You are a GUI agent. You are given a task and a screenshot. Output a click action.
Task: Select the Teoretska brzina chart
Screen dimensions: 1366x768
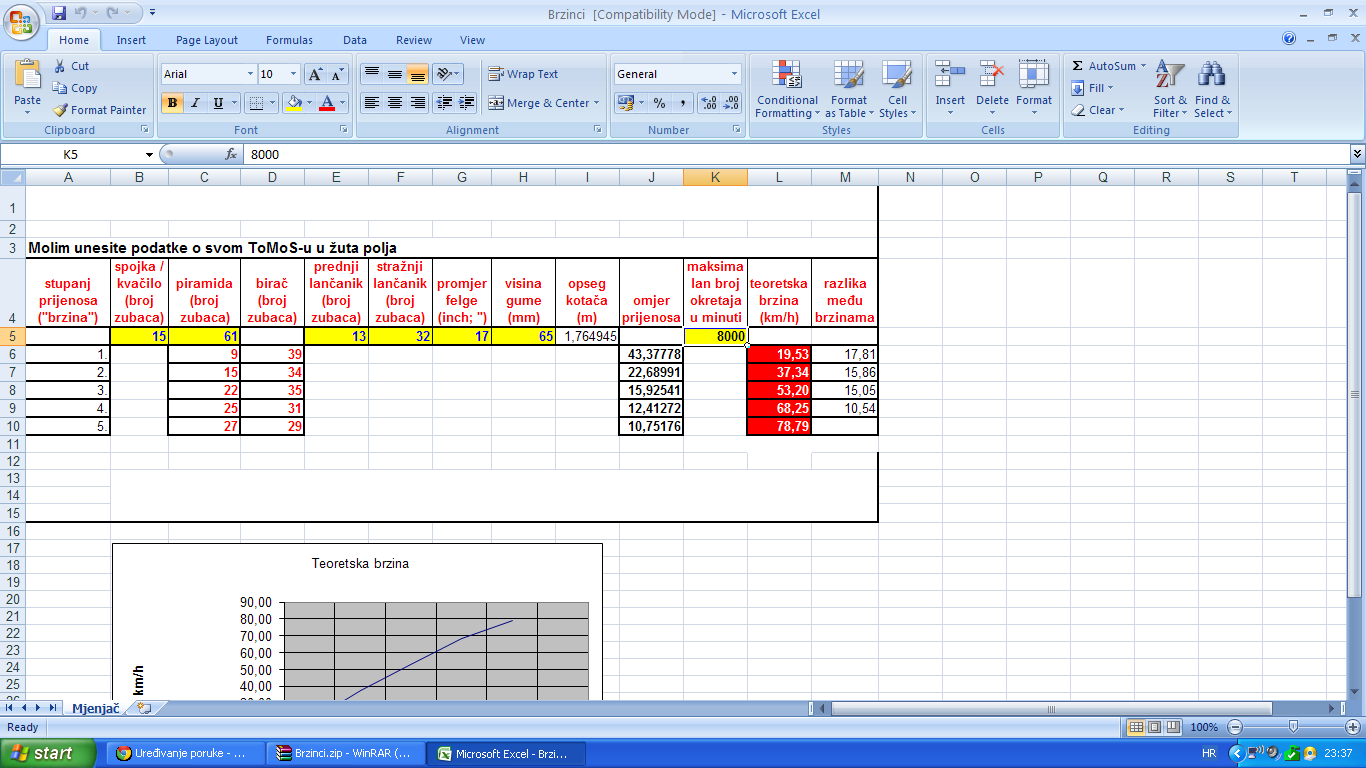[x=357, y=622]
